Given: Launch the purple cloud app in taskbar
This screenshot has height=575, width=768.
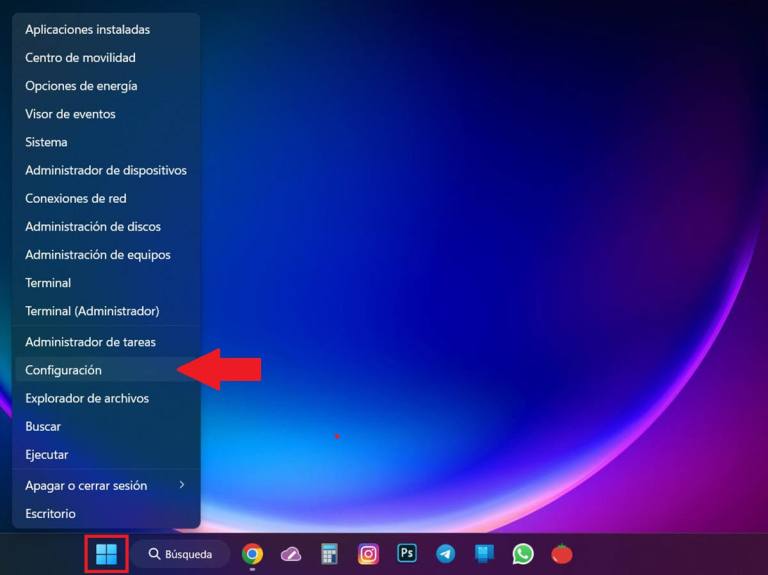Looking at the screenshot, I should 291,553.
